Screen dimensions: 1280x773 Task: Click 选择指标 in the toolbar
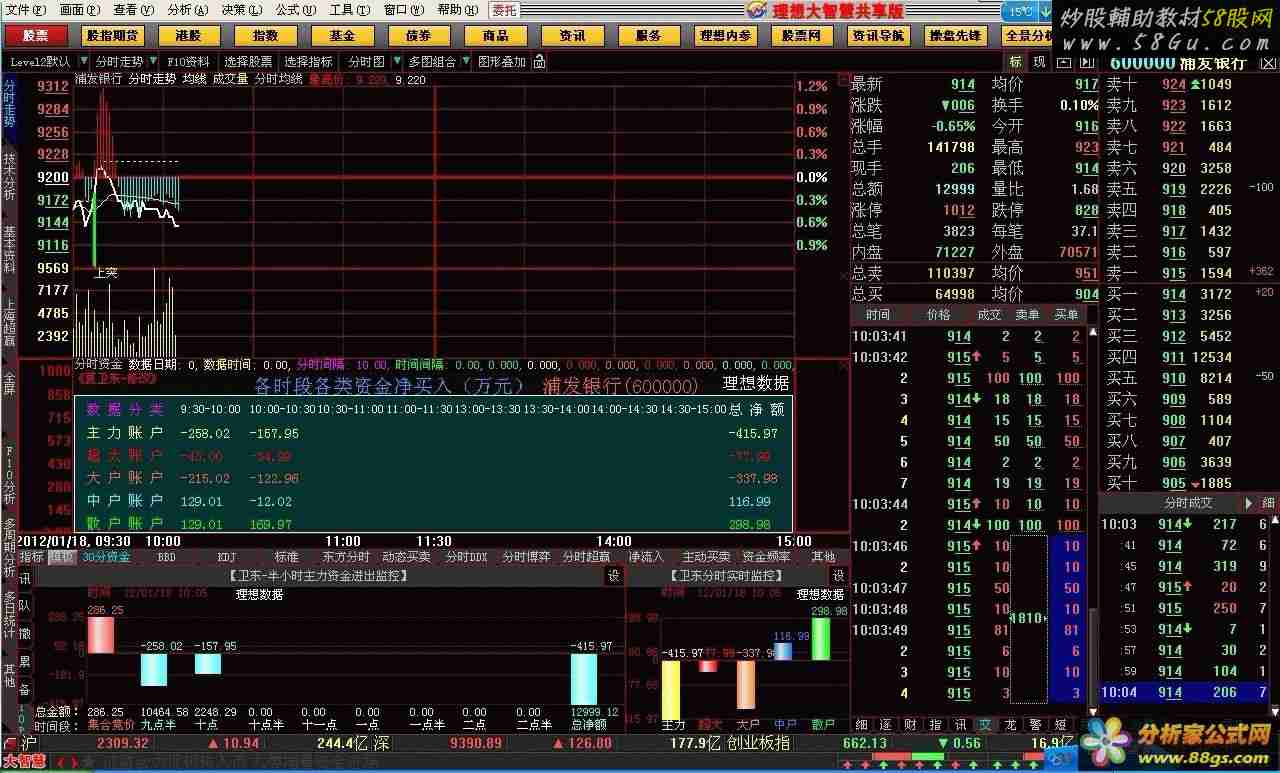coord(309,62)
